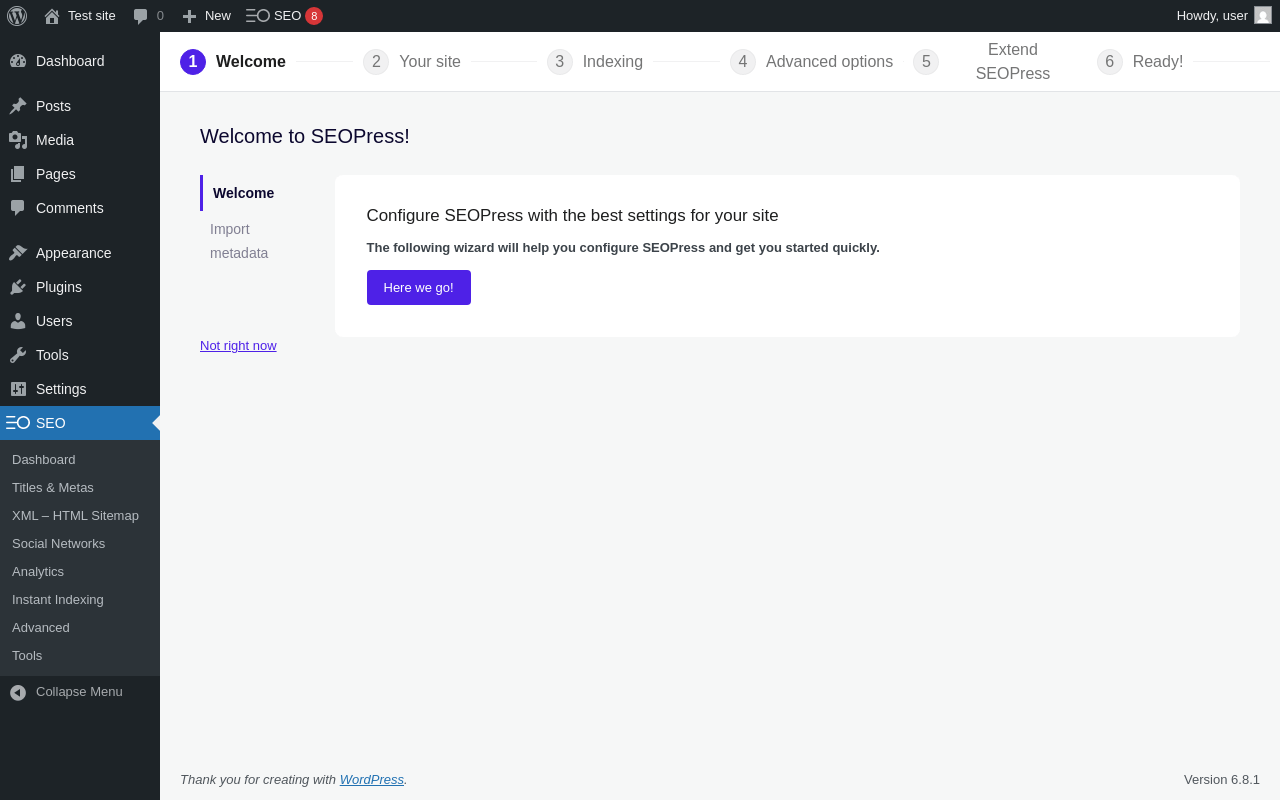Image resolution: width=1280 pixels, height=800 pixels.
Task: Select the Welcome wizard step label
Action: click(x=251, y=62)
